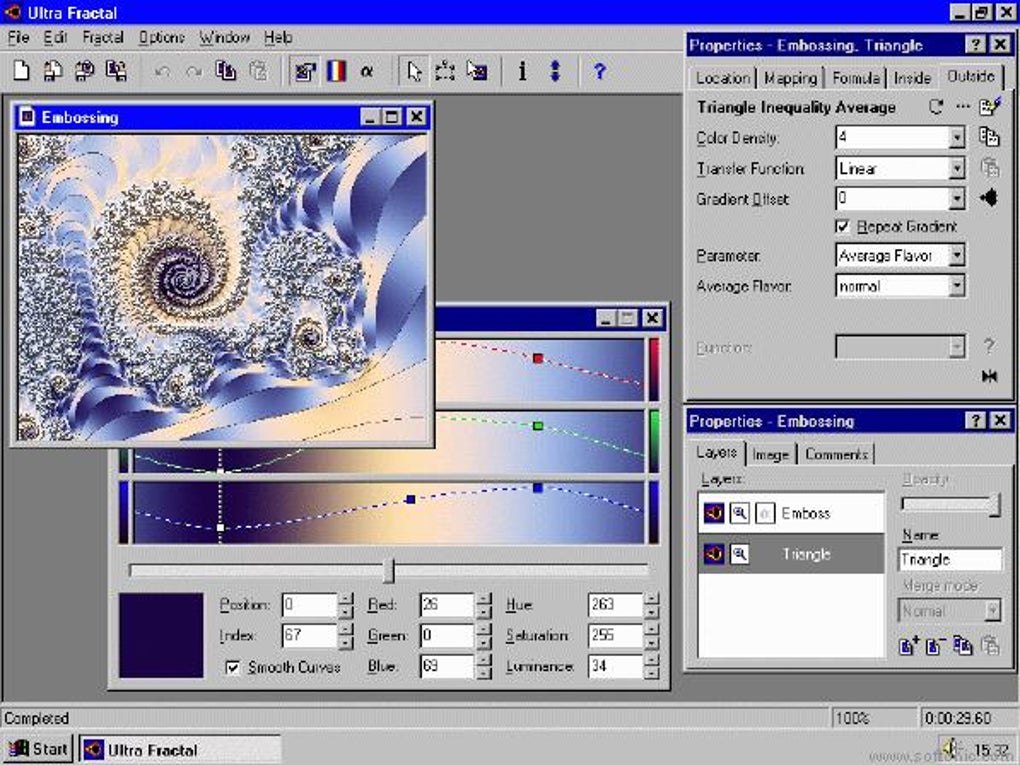Image resolution: width=1020 pixels, height=765 pixels.
Task: Click the Ultra Fractal taskbar button
Action: pos(180,750)
